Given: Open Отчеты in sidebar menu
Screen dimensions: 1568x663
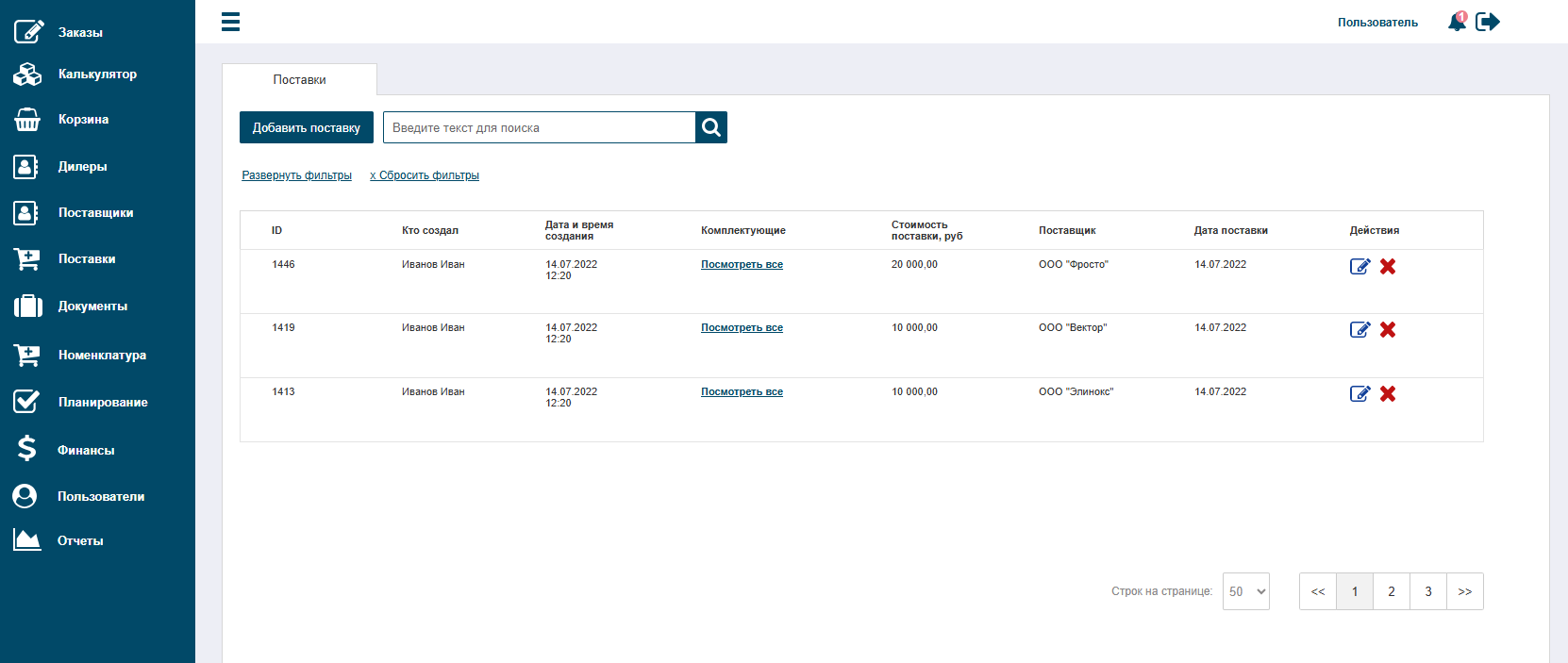Looking at the screenshot, I should click(x=80, y=541).
